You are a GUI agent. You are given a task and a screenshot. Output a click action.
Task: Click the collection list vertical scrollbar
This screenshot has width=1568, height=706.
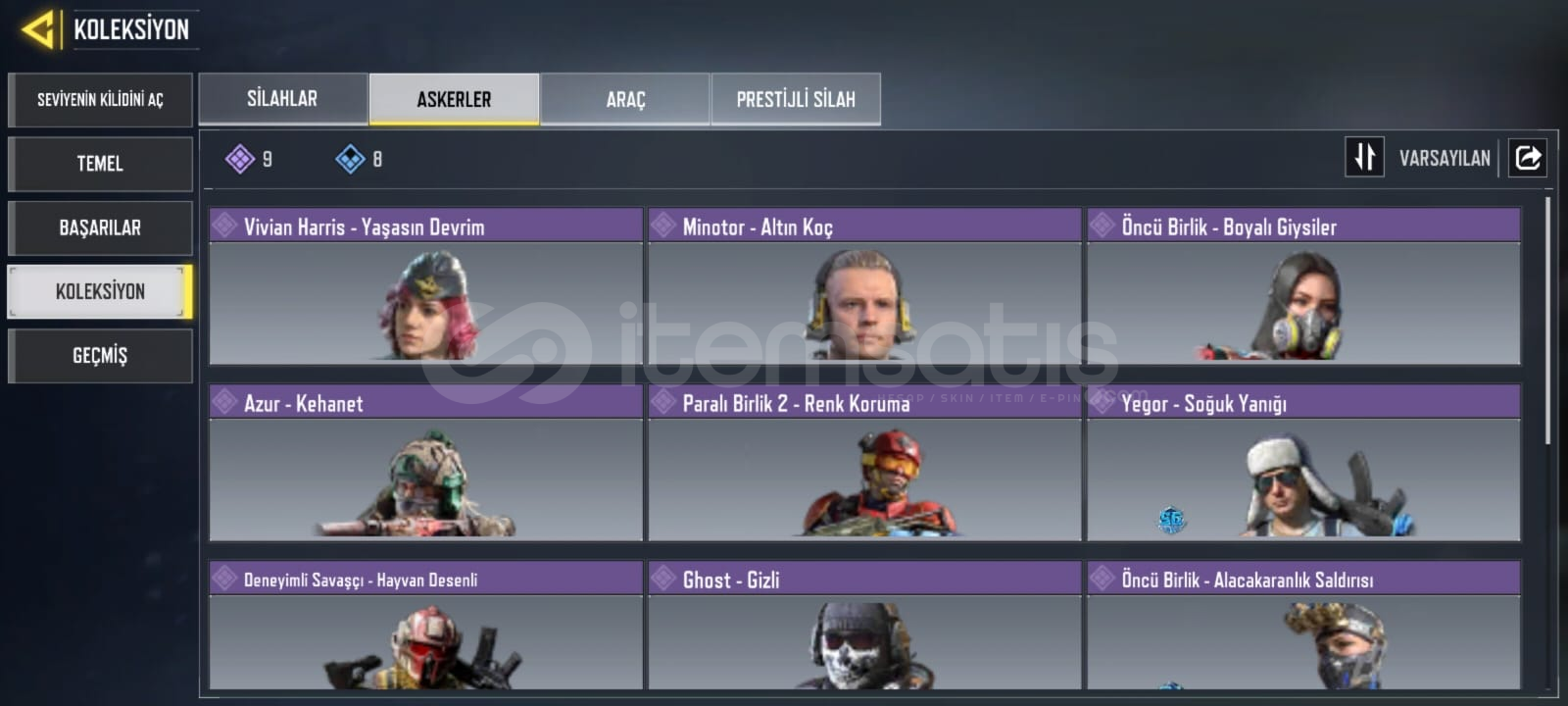(1548, 321)
